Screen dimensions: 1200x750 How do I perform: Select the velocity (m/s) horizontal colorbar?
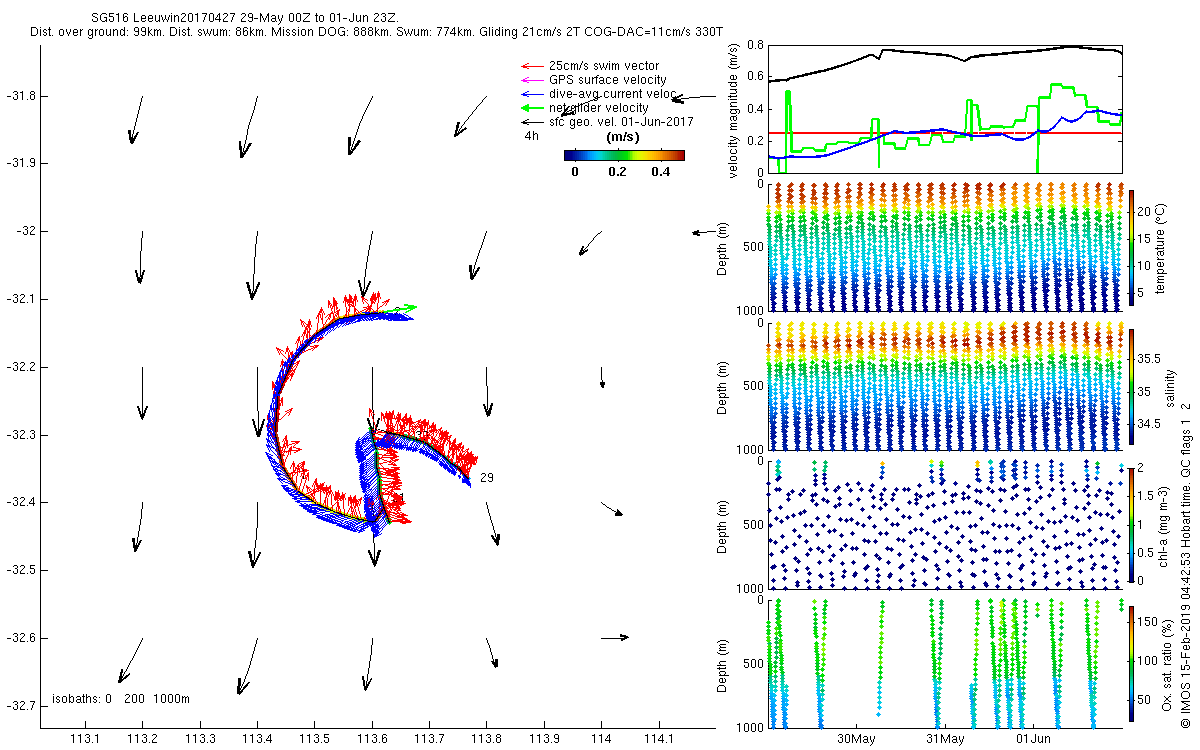[624, 155]
